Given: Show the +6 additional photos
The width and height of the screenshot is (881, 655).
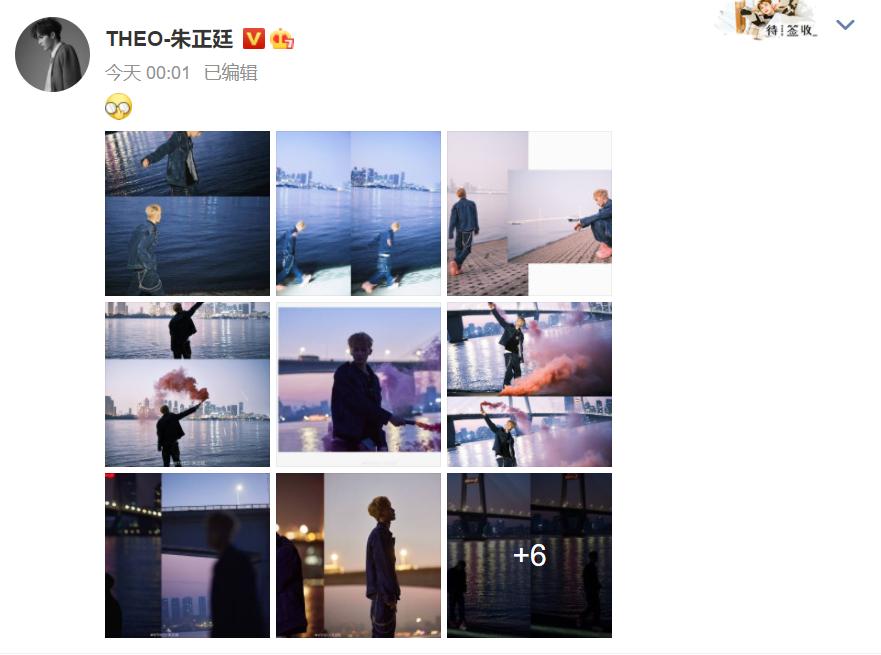Looking at the screenshot, I should [x=529, y=555].
